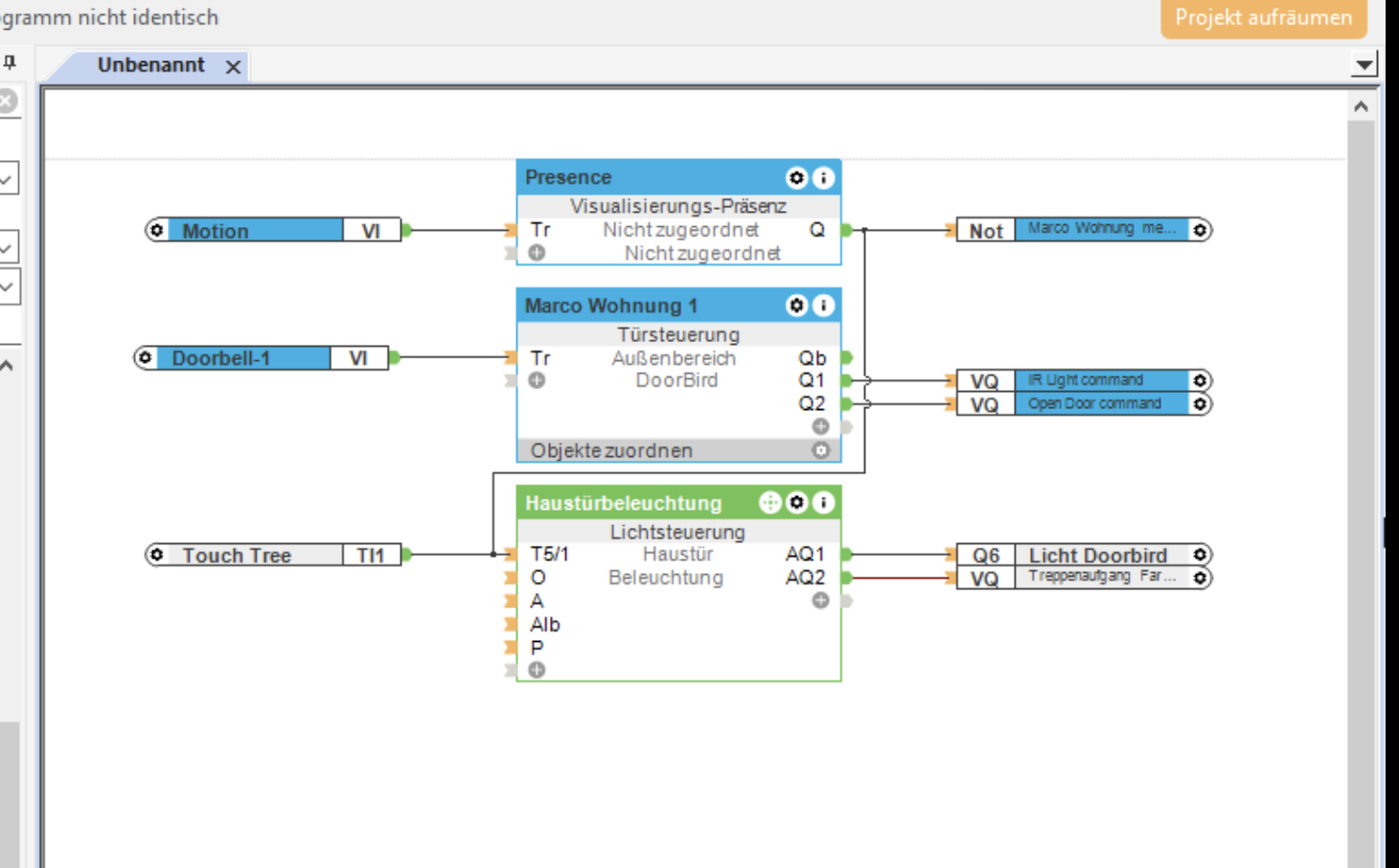This screenshot has height=868, width=1399.
Task: Close the Unbenannt tab
Action: pyautogui.click(x=233, y=66)
